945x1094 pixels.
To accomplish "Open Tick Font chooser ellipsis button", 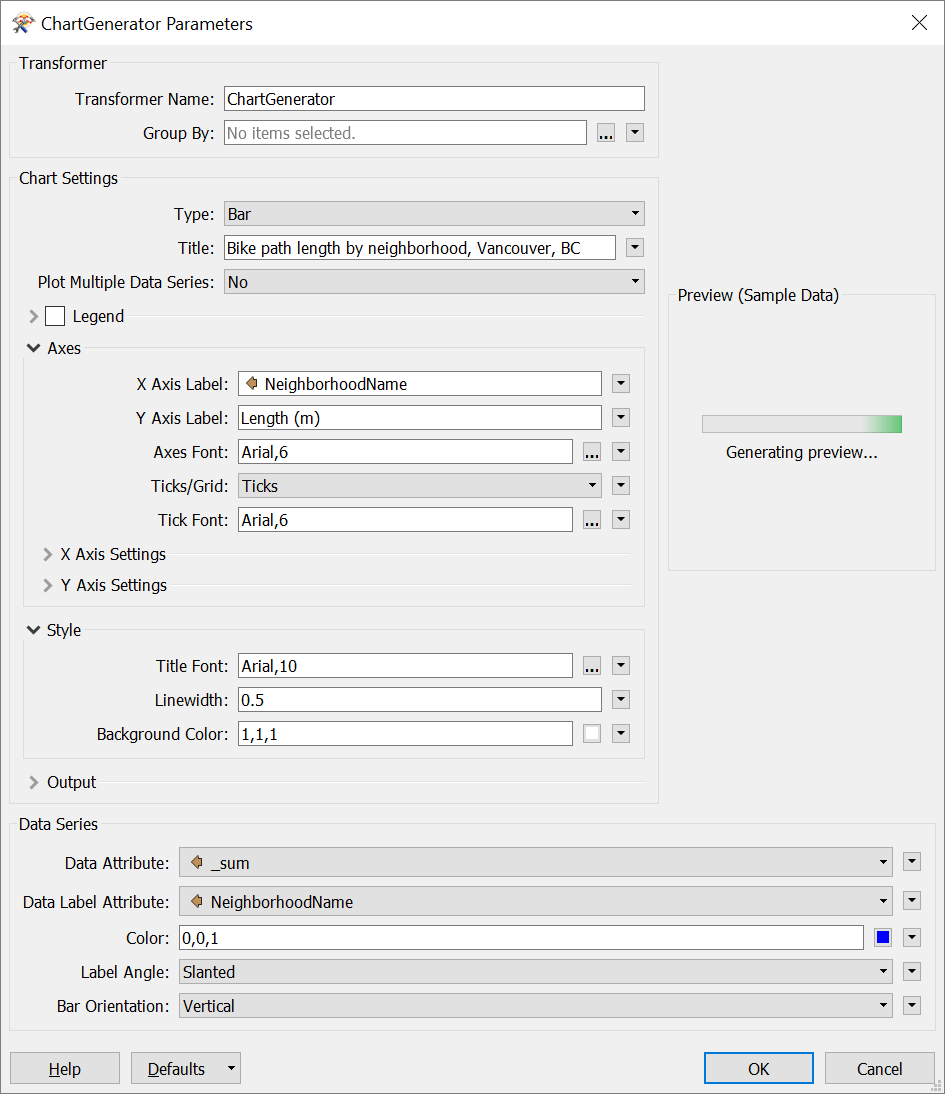I will [592, 520].
